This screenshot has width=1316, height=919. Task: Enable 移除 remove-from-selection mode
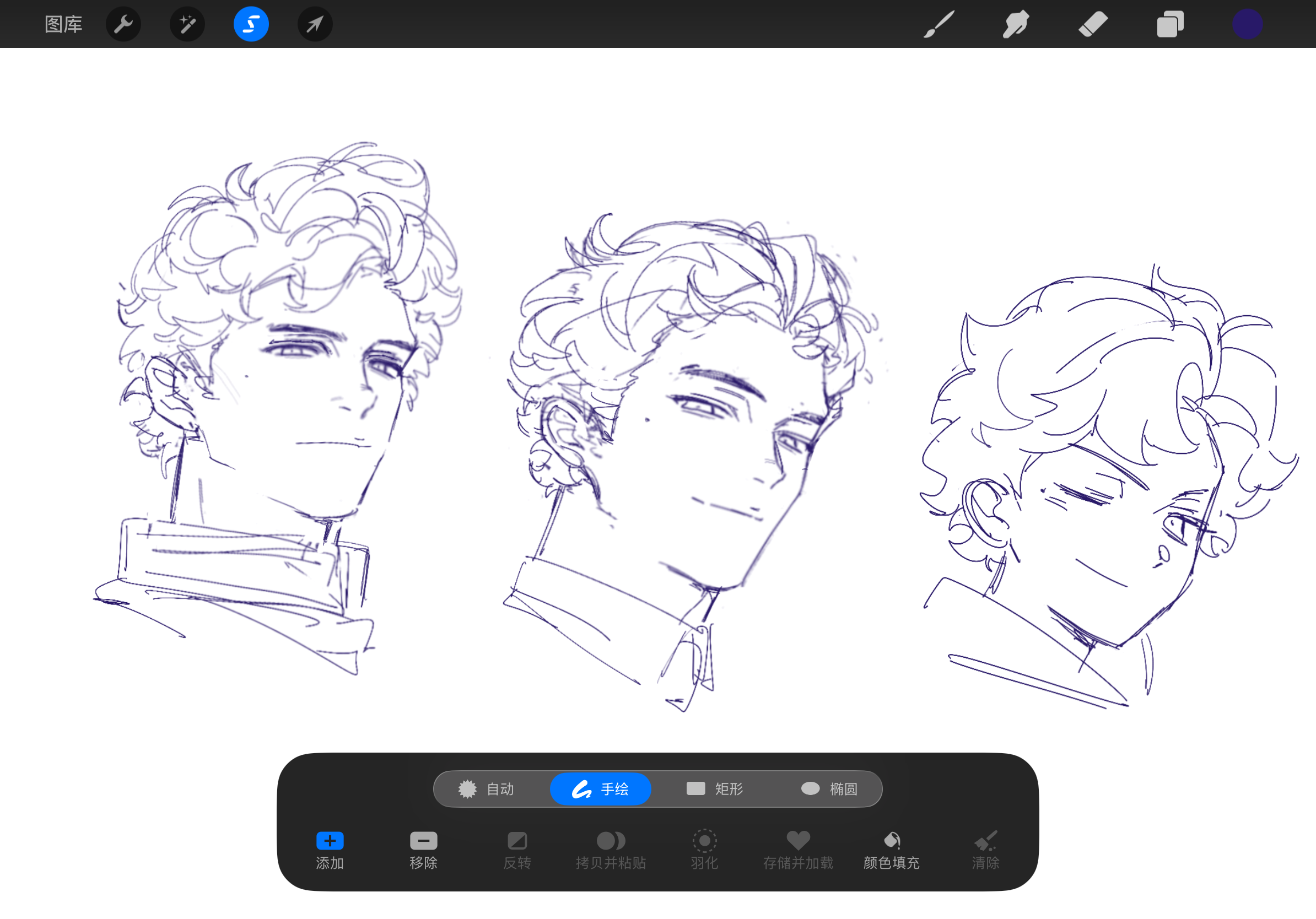tap(424, 849)
